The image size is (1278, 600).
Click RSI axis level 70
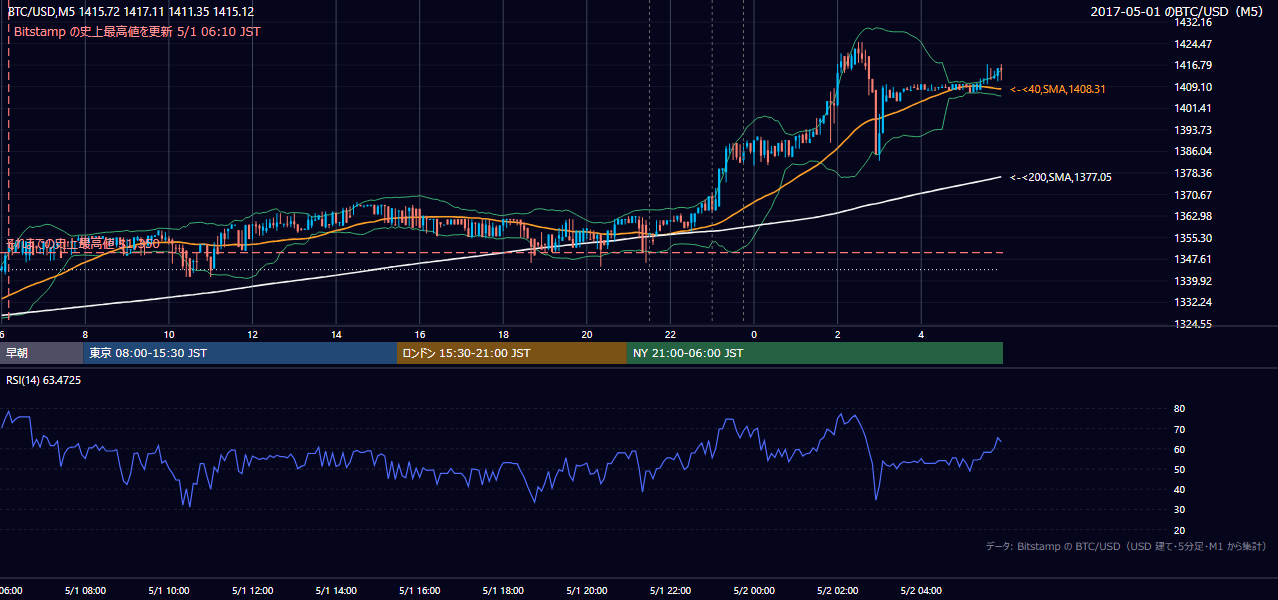[1179, 429]
